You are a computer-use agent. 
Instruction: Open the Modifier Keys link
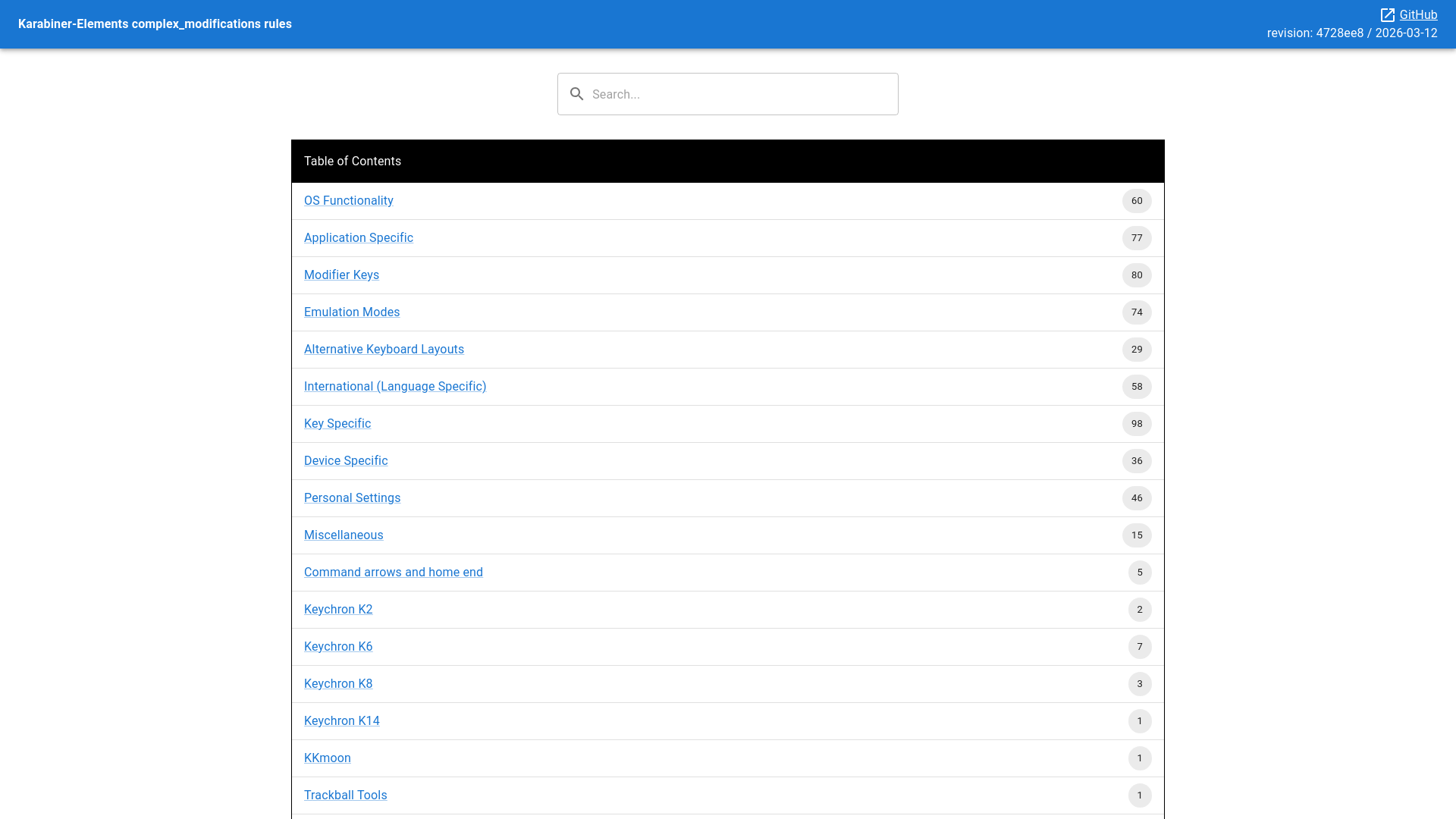click(341, 275)
